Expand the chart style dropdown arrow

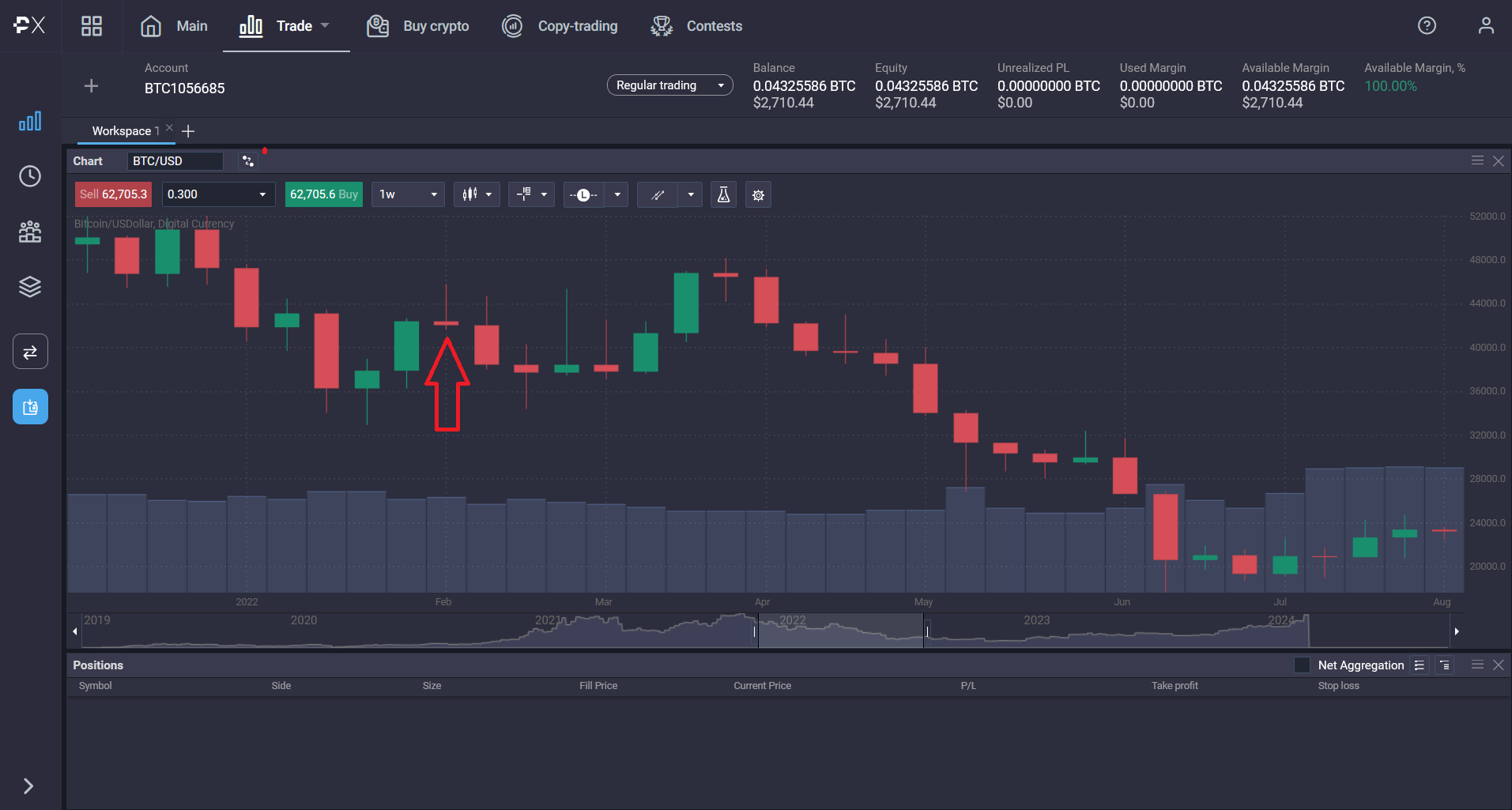[x=489, y=194]
